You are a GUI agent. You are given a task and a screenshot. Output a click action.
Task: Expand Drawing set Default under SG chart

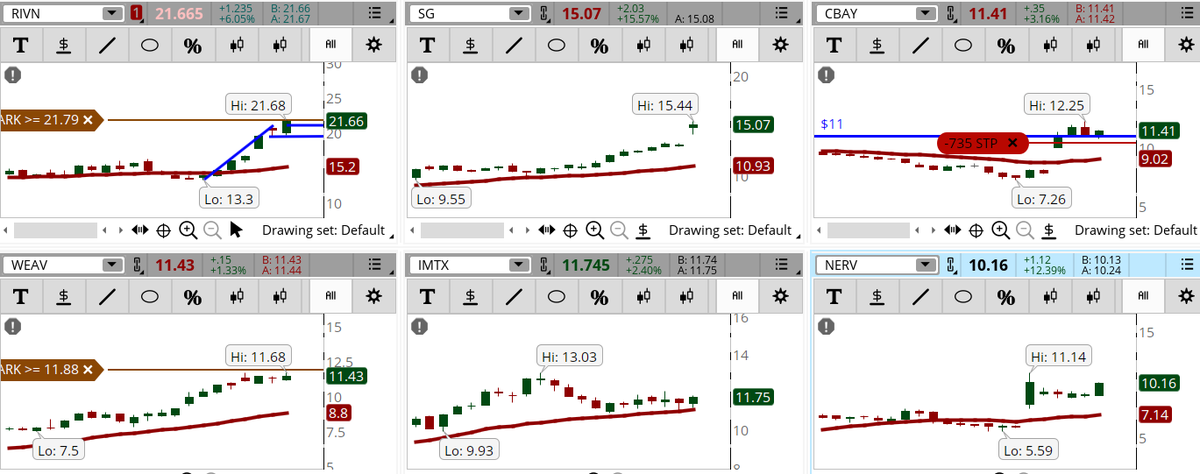point(735,230)
